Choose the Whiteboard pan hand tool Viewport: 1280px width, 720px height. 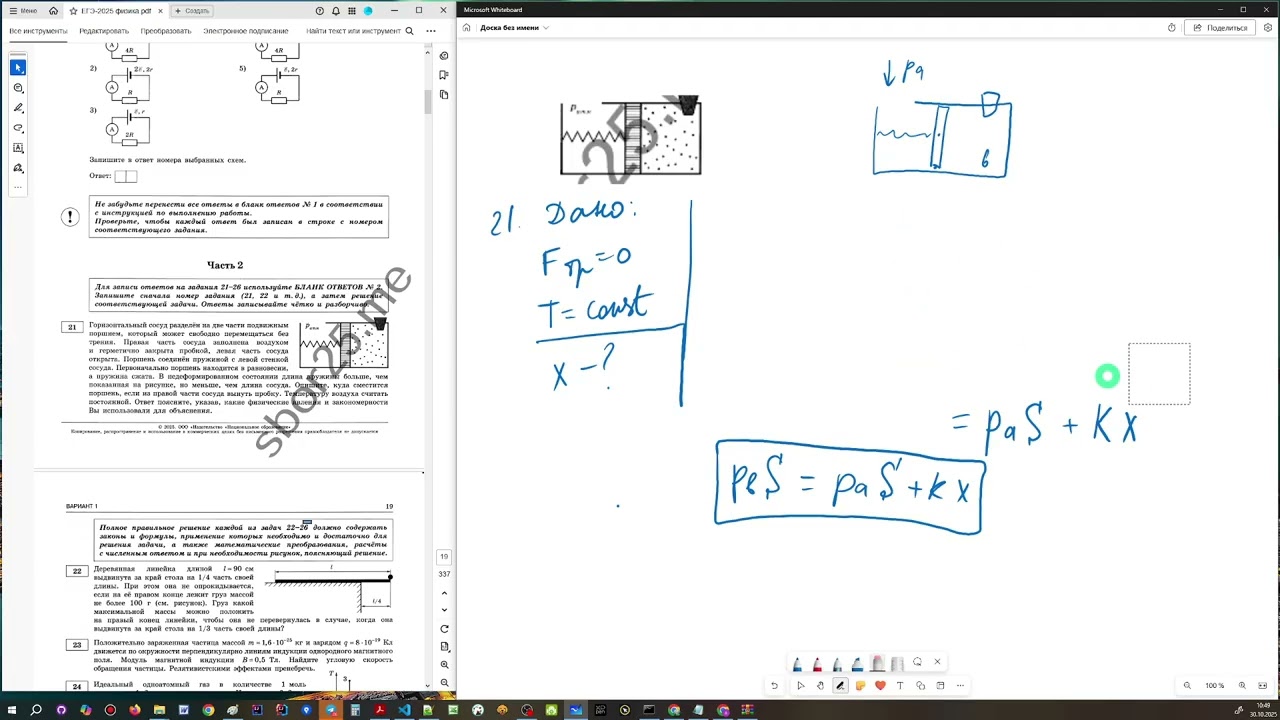click(820, 686)
